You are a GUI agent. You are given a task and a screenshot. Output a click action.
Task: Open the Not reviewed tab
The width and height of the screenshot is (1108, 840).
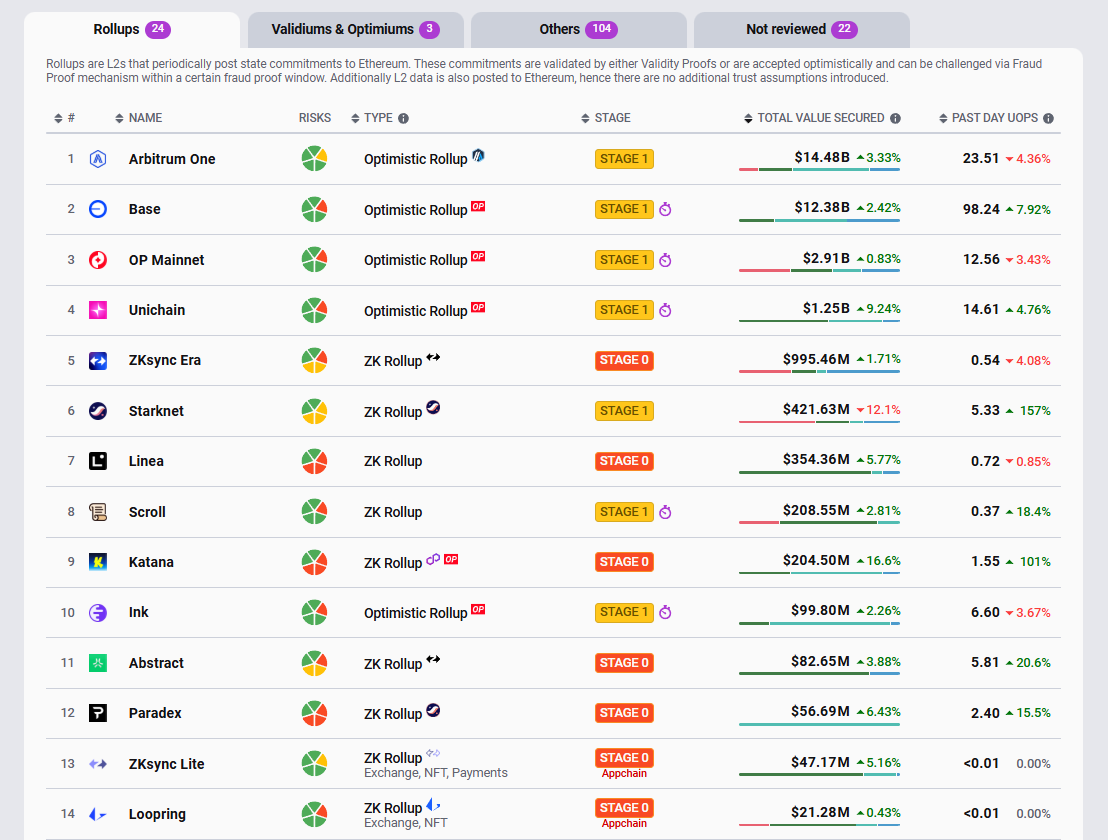(x=802, y=30)
